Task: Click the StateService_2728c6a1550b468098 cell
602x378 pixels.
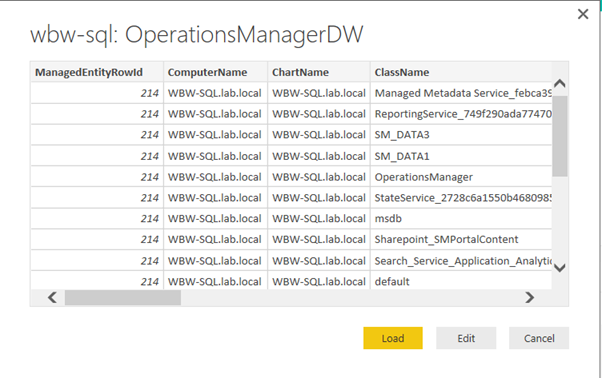Action: click(461, 198)
